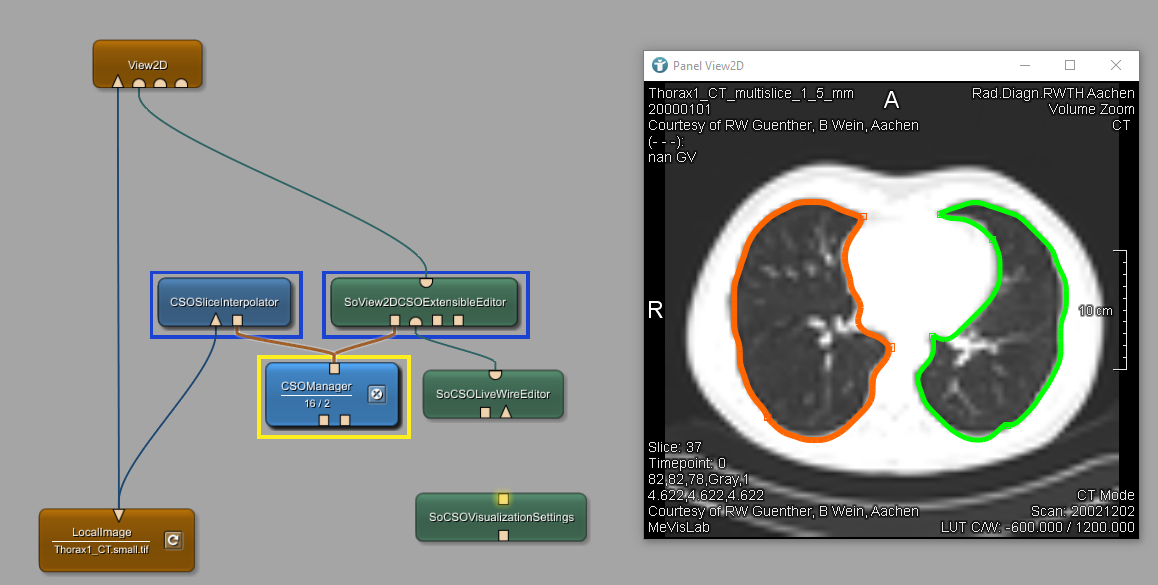Click the top triangle output of LocalImage
This screenshot has width=1158, height=585.
click(x=118, y=515)
